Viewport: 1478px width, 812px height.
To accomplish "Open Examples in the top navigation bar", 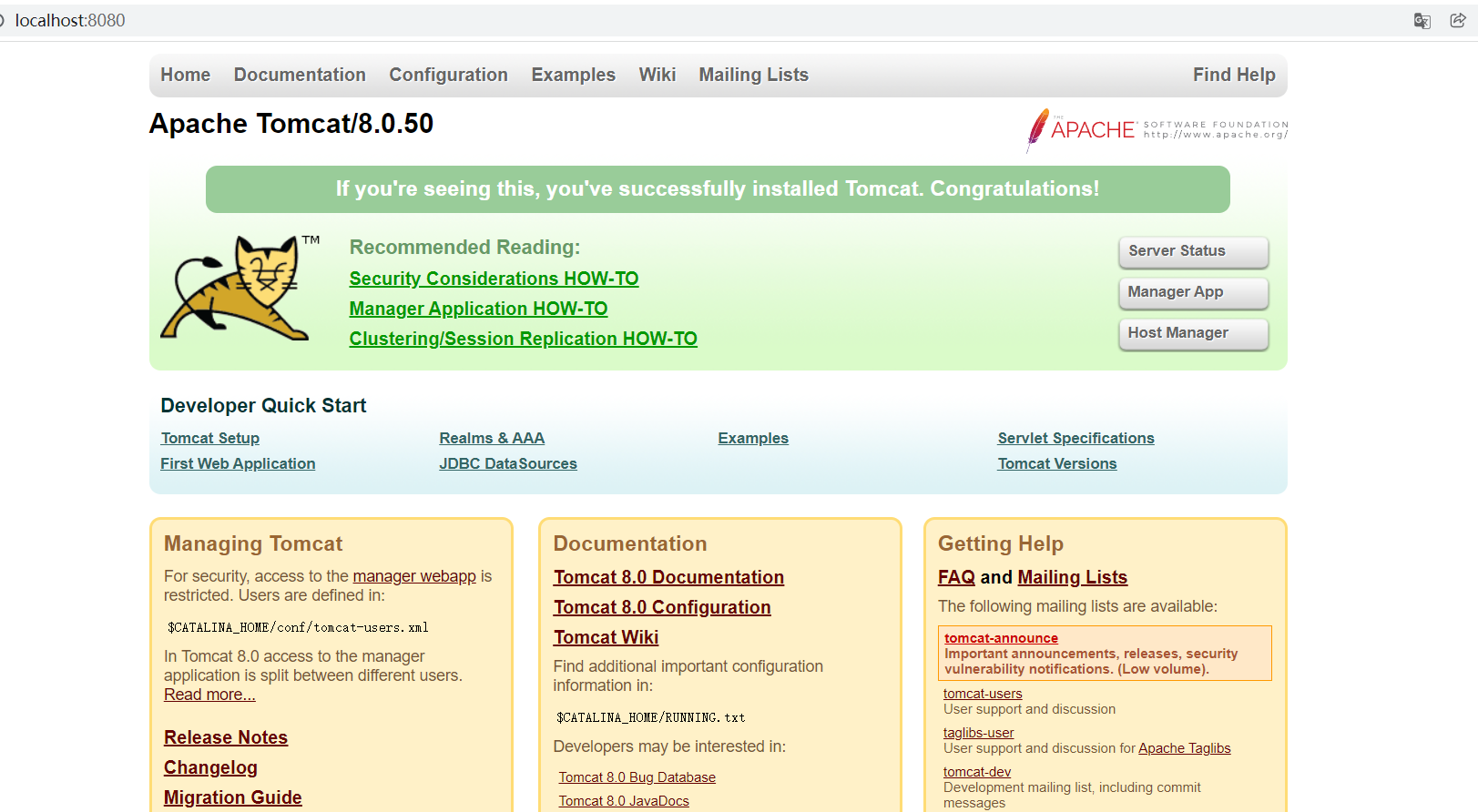I will [574, 75].
